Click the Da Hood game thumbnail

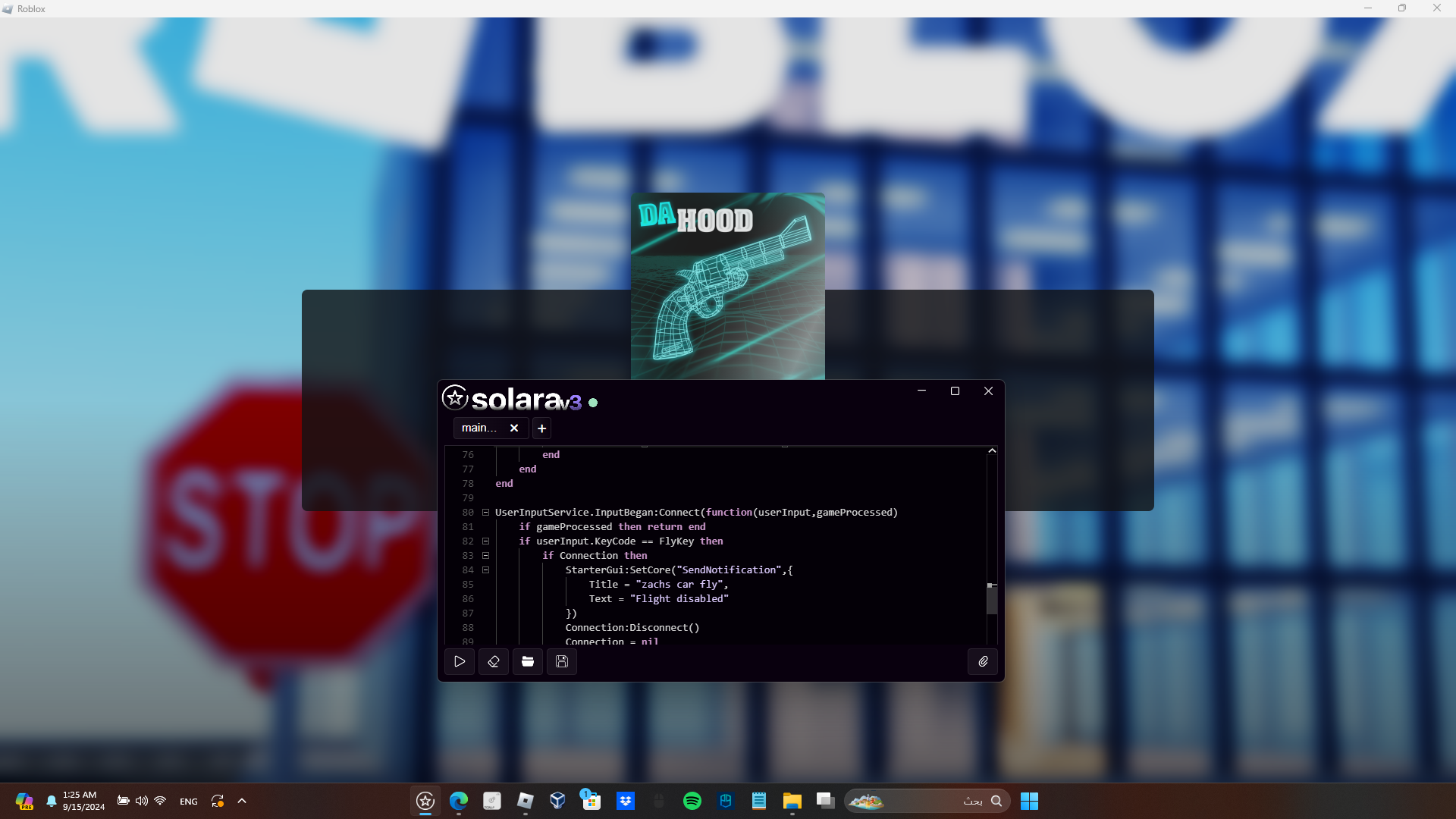click(x=727, y=286)
